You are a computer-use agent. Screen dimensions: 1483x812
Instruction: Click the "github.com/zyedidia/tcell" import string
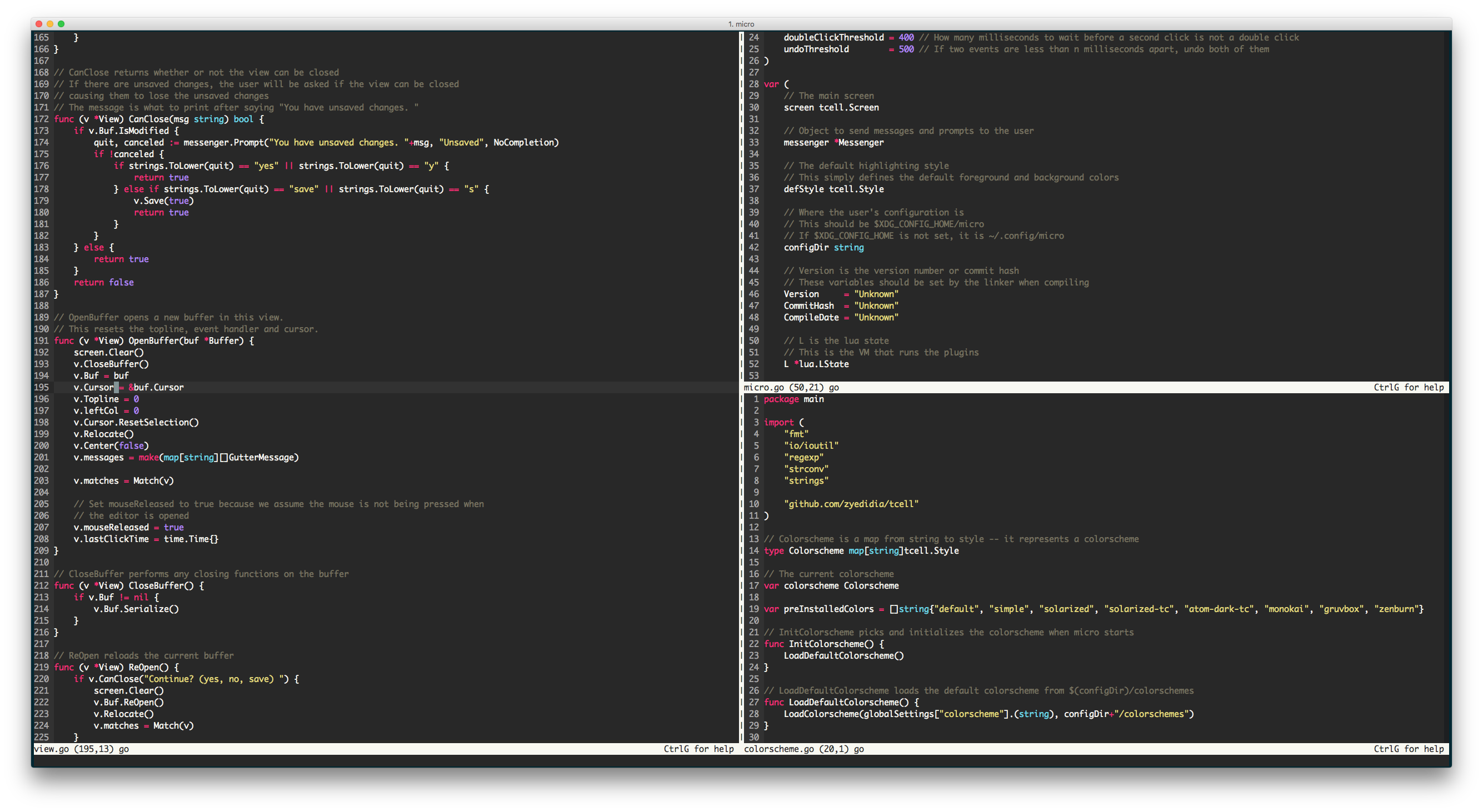(851, 504)
